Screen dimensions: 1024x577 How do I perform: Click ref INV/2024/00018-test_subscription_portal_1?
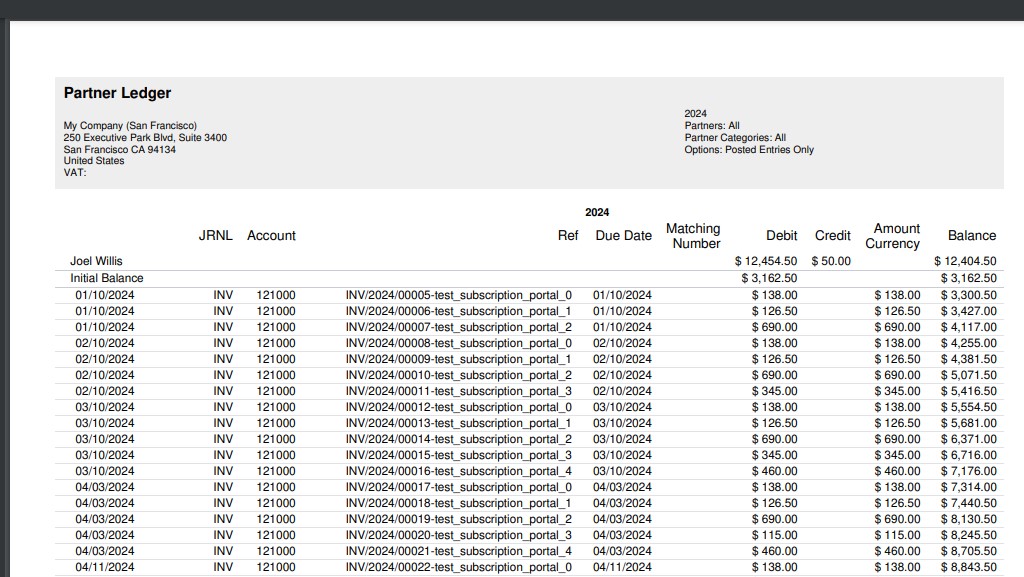point(458,503)
